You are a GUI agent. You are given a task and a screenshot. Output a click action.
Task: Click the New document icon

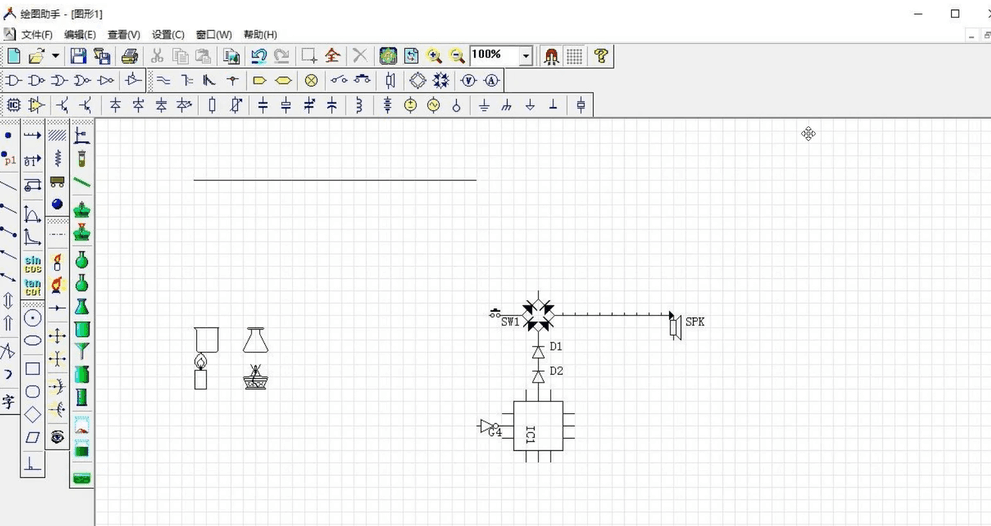(x=14, y=56)
